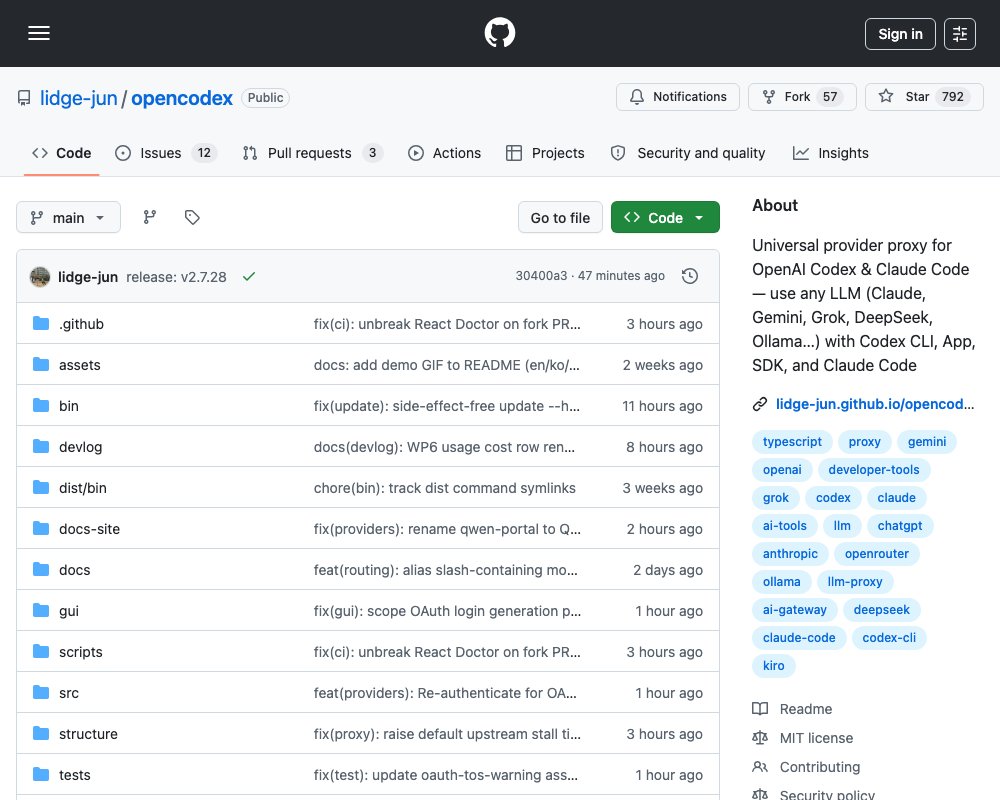Star the opencodex repository
Image resolution: width=1000 pixels, height=800 pixels.
(x=924, y=97)
